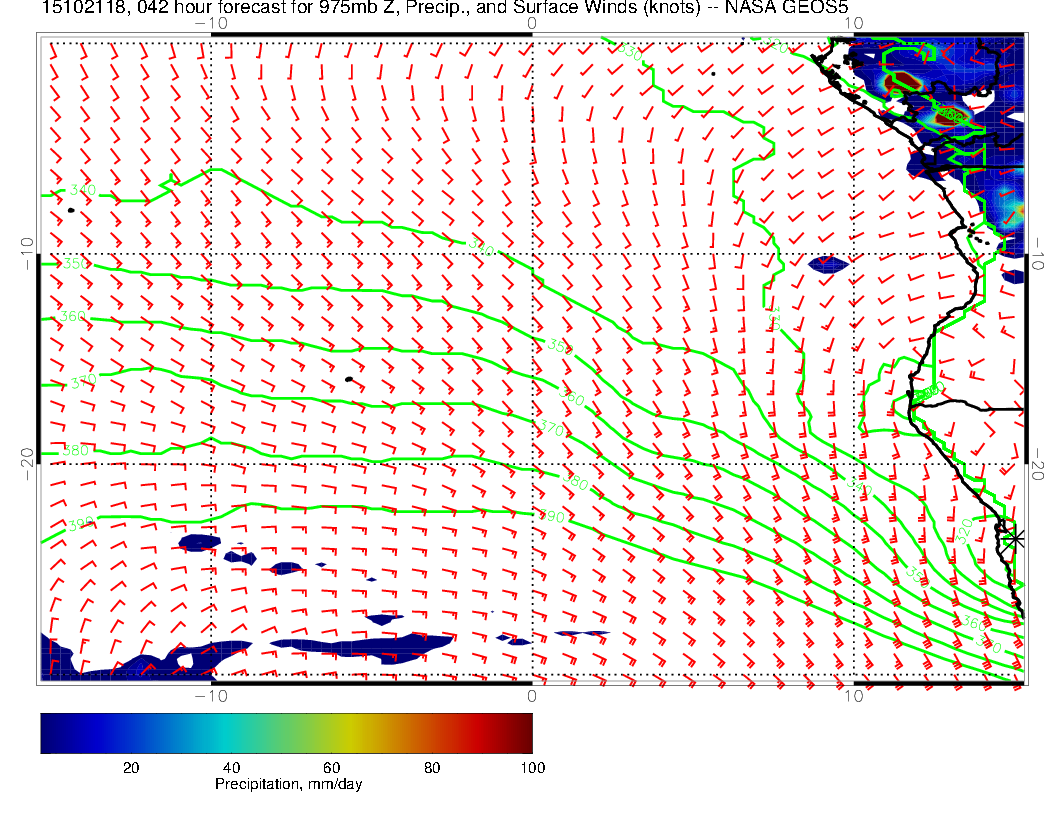Viewport: 1056px width, 816px height.
Task: Click the '20' tick label under the color bar
Action: (x=130, y=767)
